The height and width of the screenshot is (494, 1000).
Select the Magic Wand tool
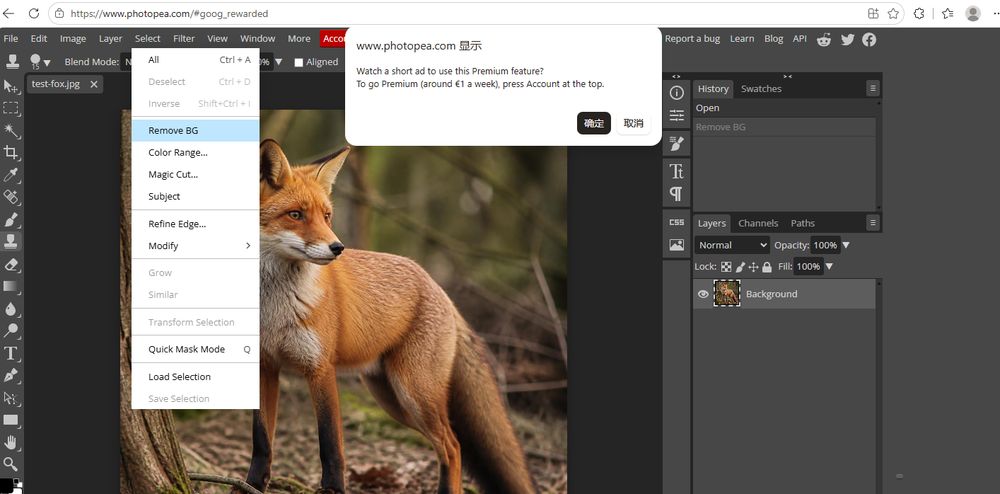pyautogui.click(x=11, y=130)
